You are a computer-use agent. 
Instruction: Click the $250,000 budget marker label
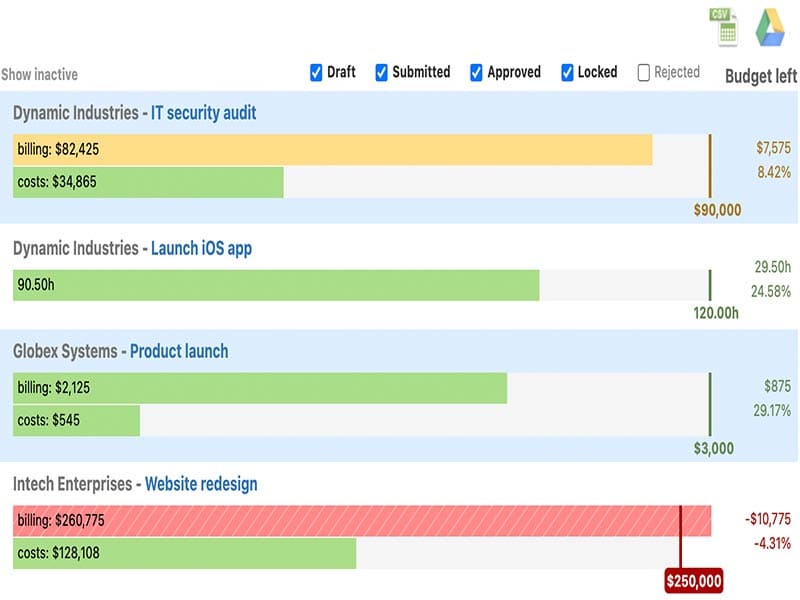tap(693, 580)
